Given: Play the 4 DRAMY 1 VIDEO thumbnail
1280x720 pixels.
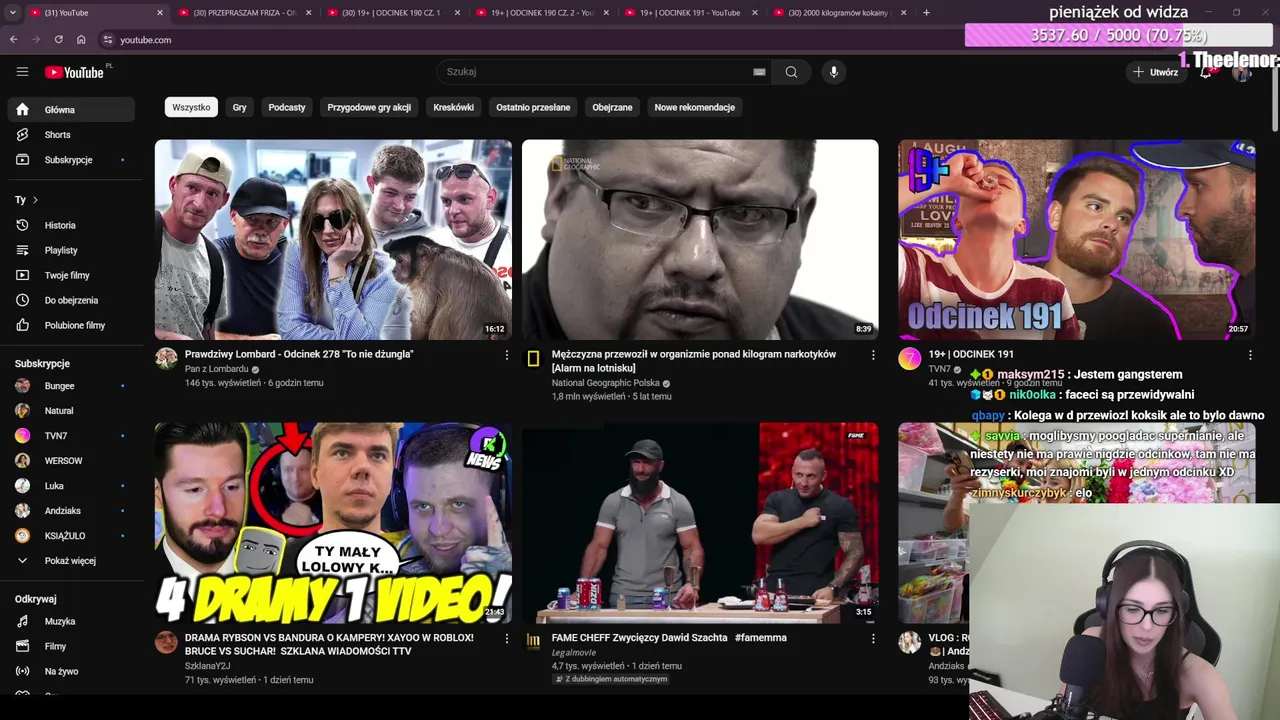Looking at the screenshot, I should pyautogui.click(x=333, y=523).
